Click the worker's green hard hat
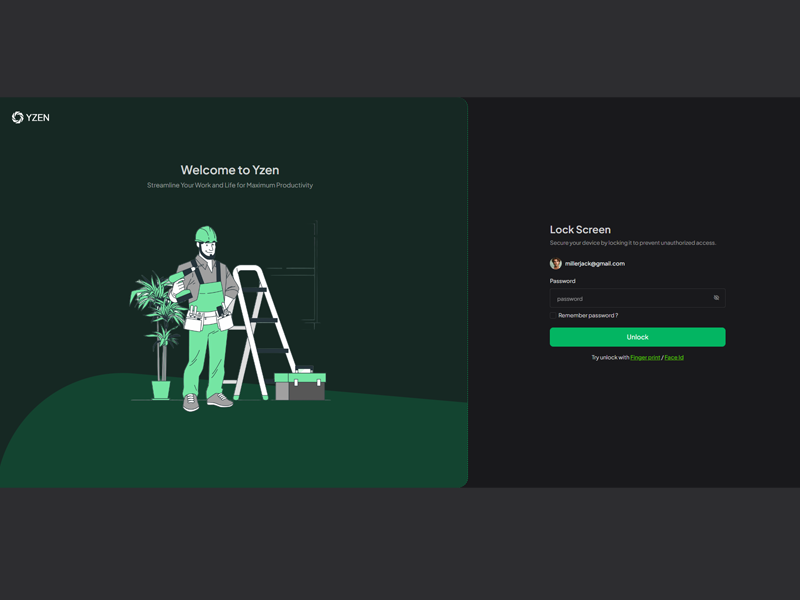Viewport: 800px width, 600px height. [x=206, y=235]
